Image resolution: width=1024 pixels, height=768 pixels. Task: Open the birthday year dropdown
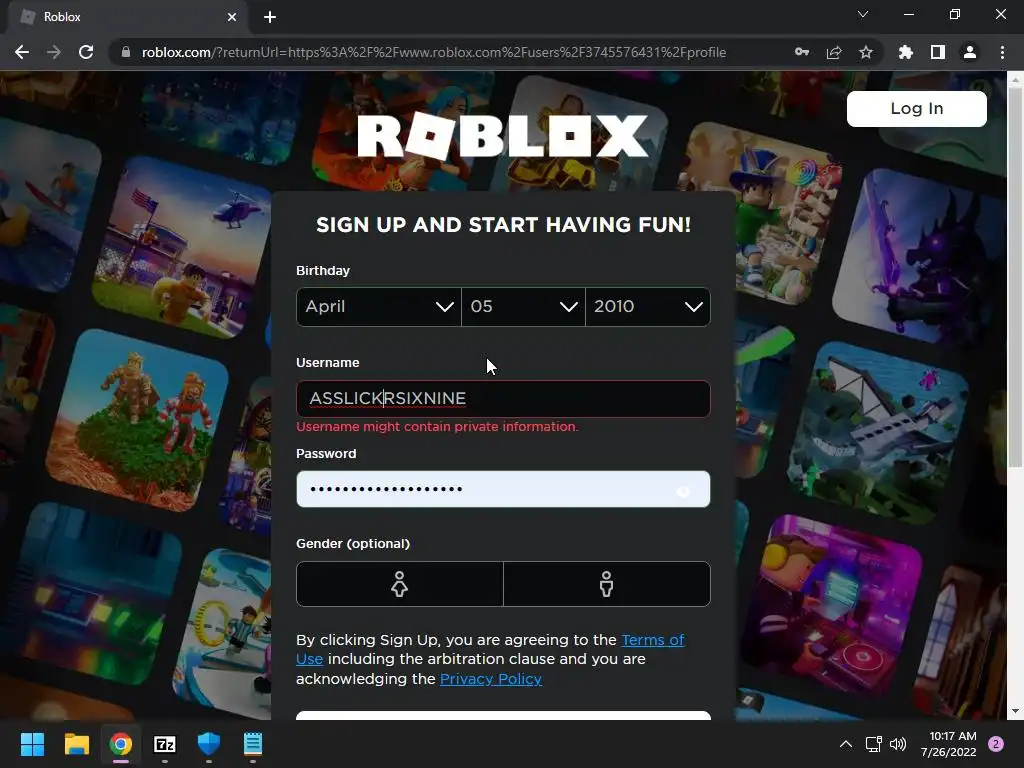click(x=648, y=306)
